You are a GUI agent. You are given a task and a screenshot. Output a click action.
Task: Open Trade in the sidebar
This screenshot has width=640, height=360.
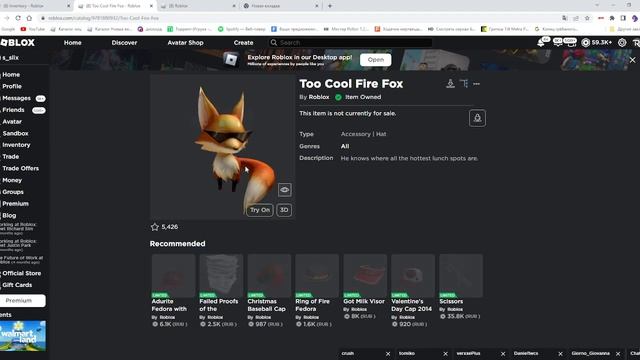pos(11,157)
